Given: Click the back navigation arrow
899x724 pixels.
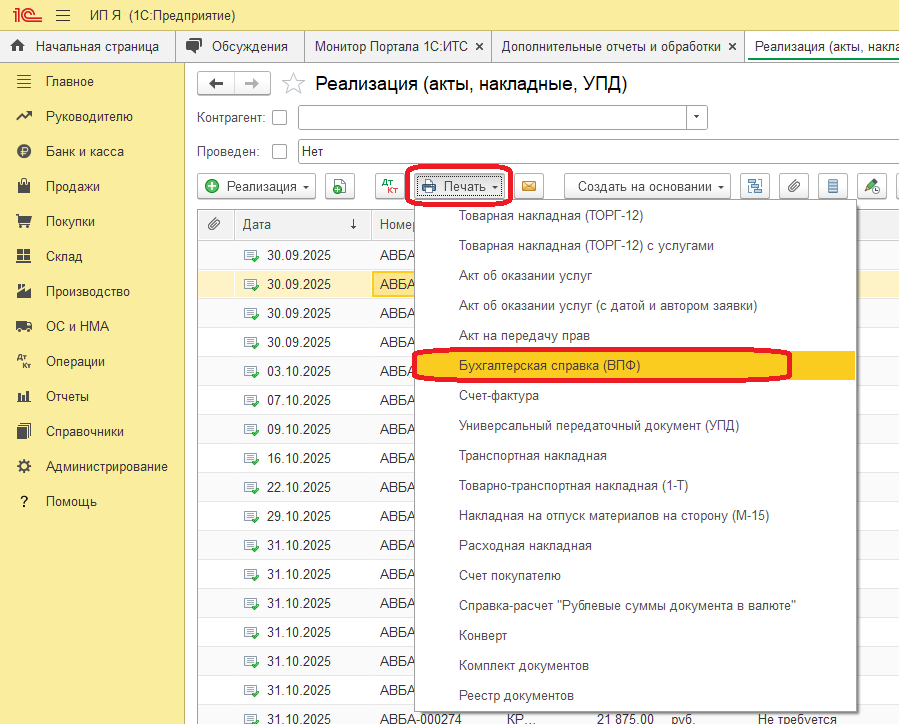Looking at the screenshot, I should pos(216,84).
